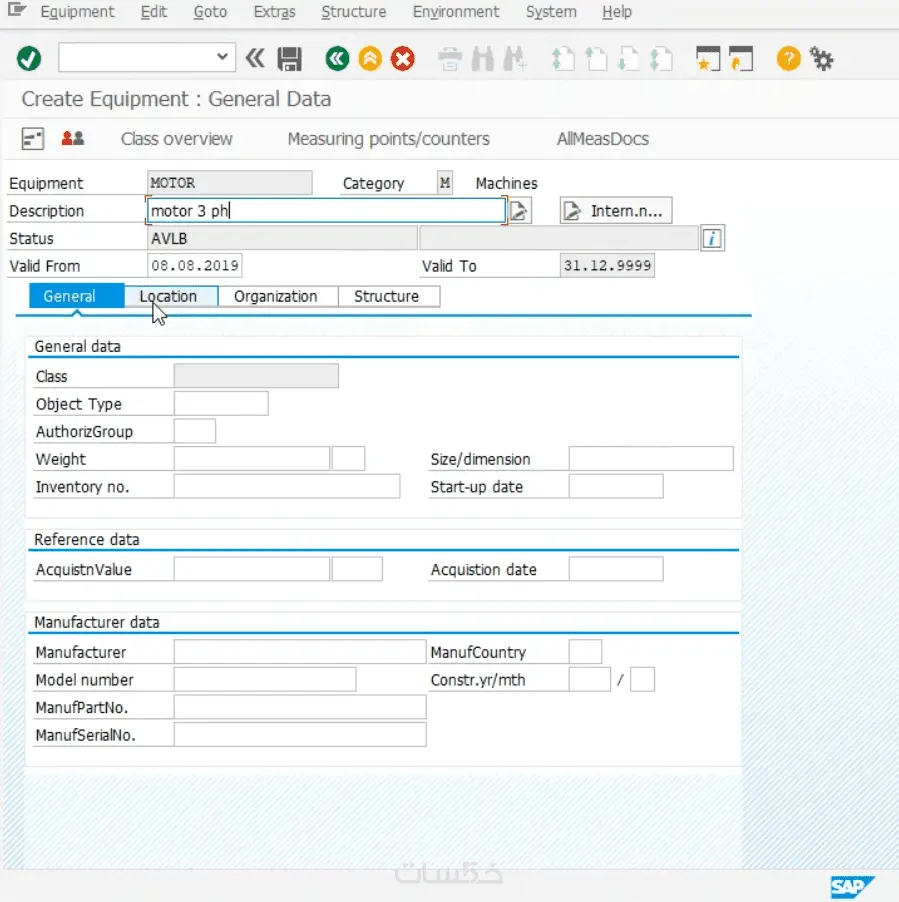Screen dimensions: 899x902
Task: Open Help using the question mark icon
Action: tap(788, 58)
